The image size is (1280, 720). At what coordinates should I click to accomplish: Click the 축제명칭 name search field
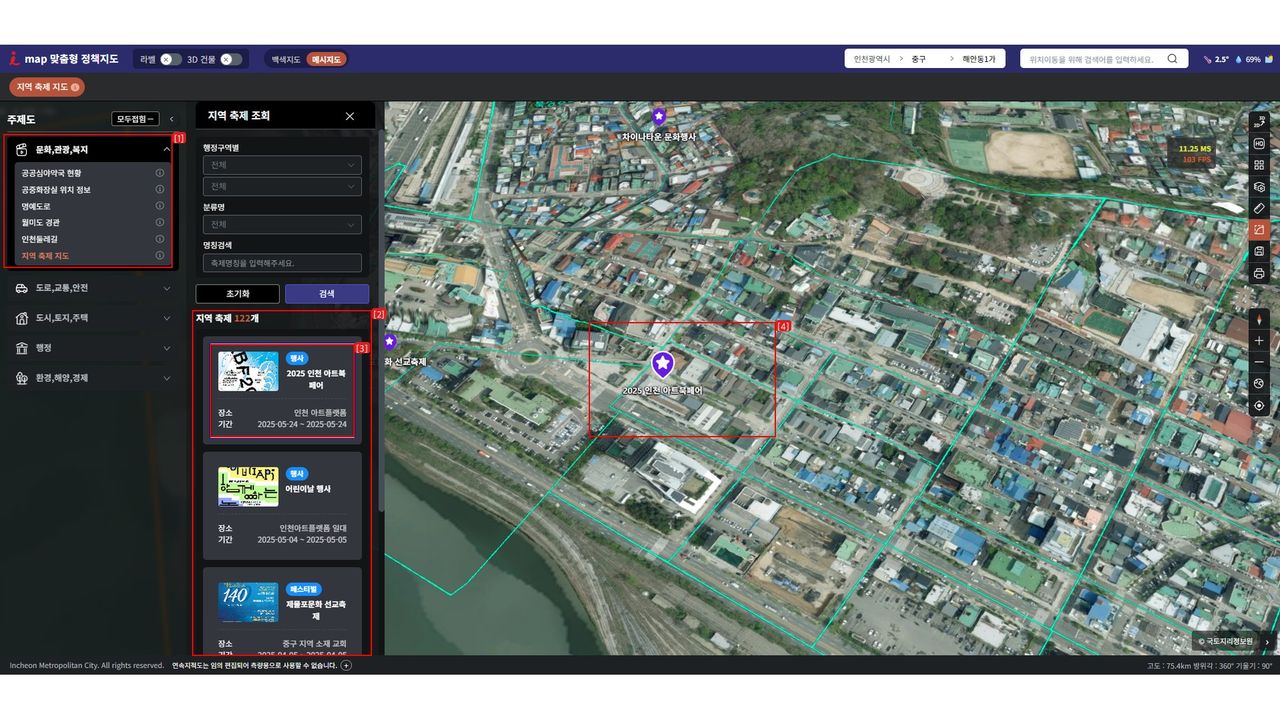coord(282,263)
